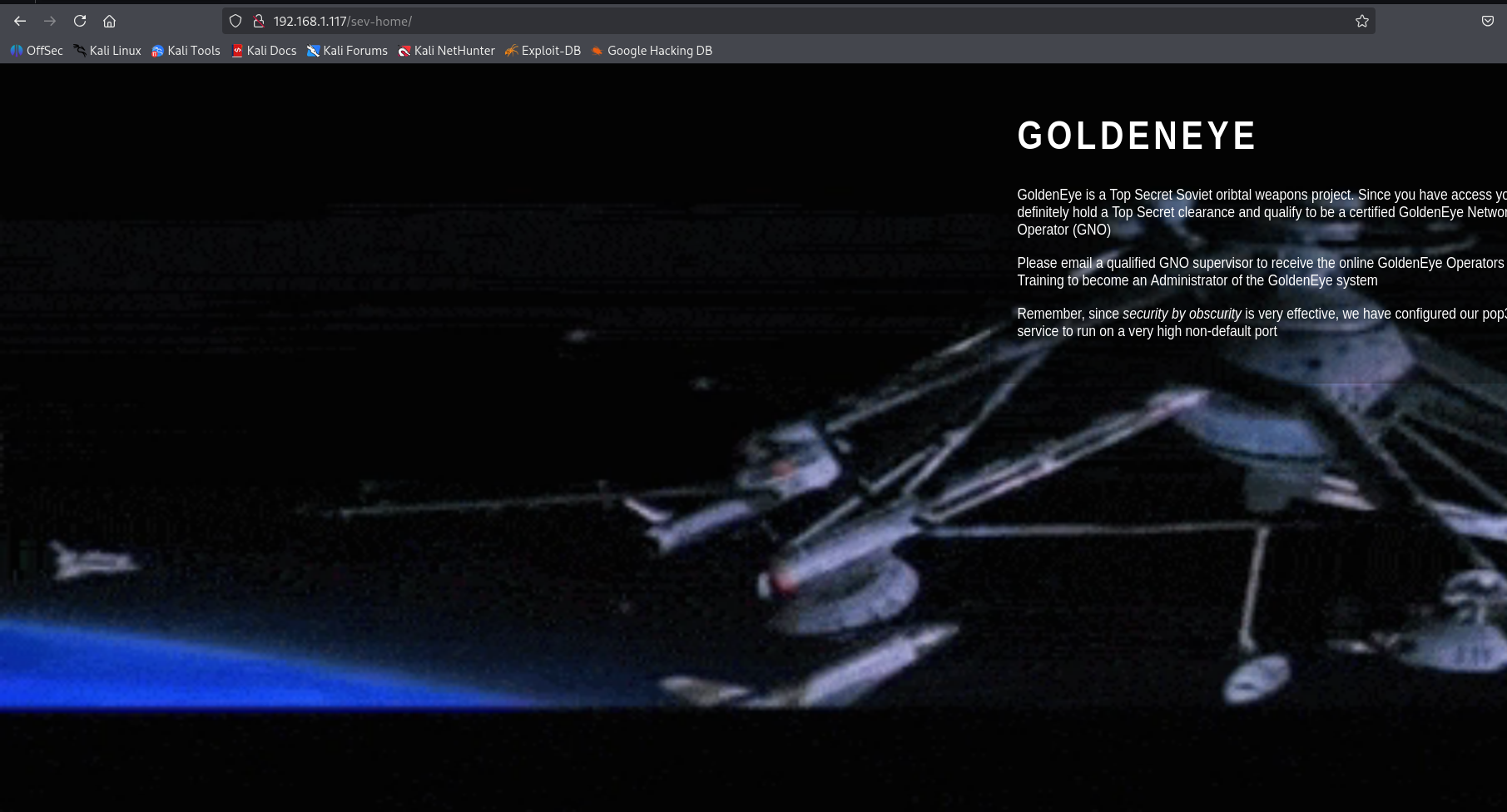Viewport: 1507px width, 812px height.
Task: Open the tracking protection shield icon
Action: 235,21
